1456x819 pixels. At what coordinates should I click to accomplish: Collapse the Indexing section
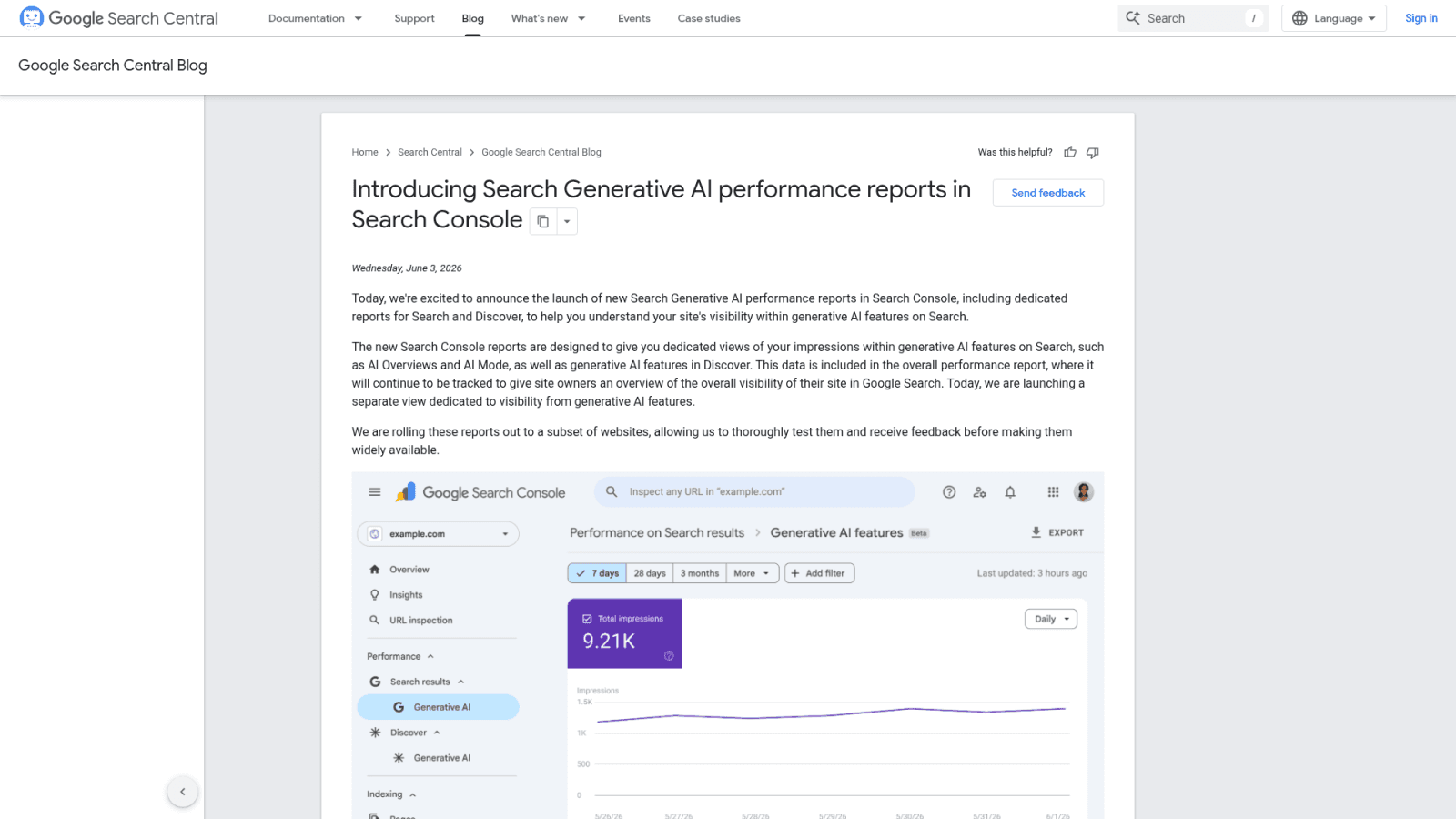[412, 794]
